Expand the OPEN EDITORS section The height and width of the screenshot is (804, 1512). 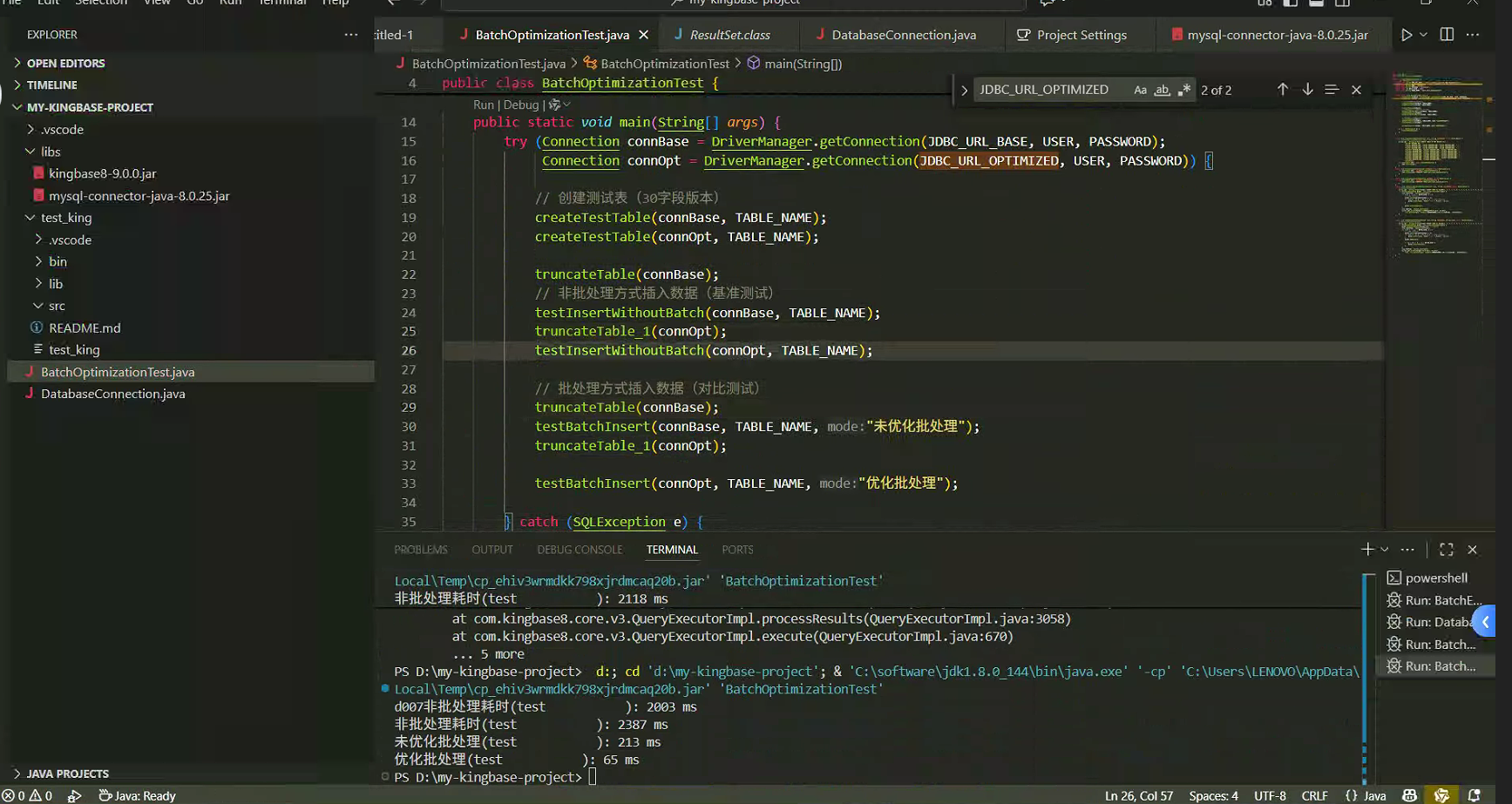[x=65, y=64]
